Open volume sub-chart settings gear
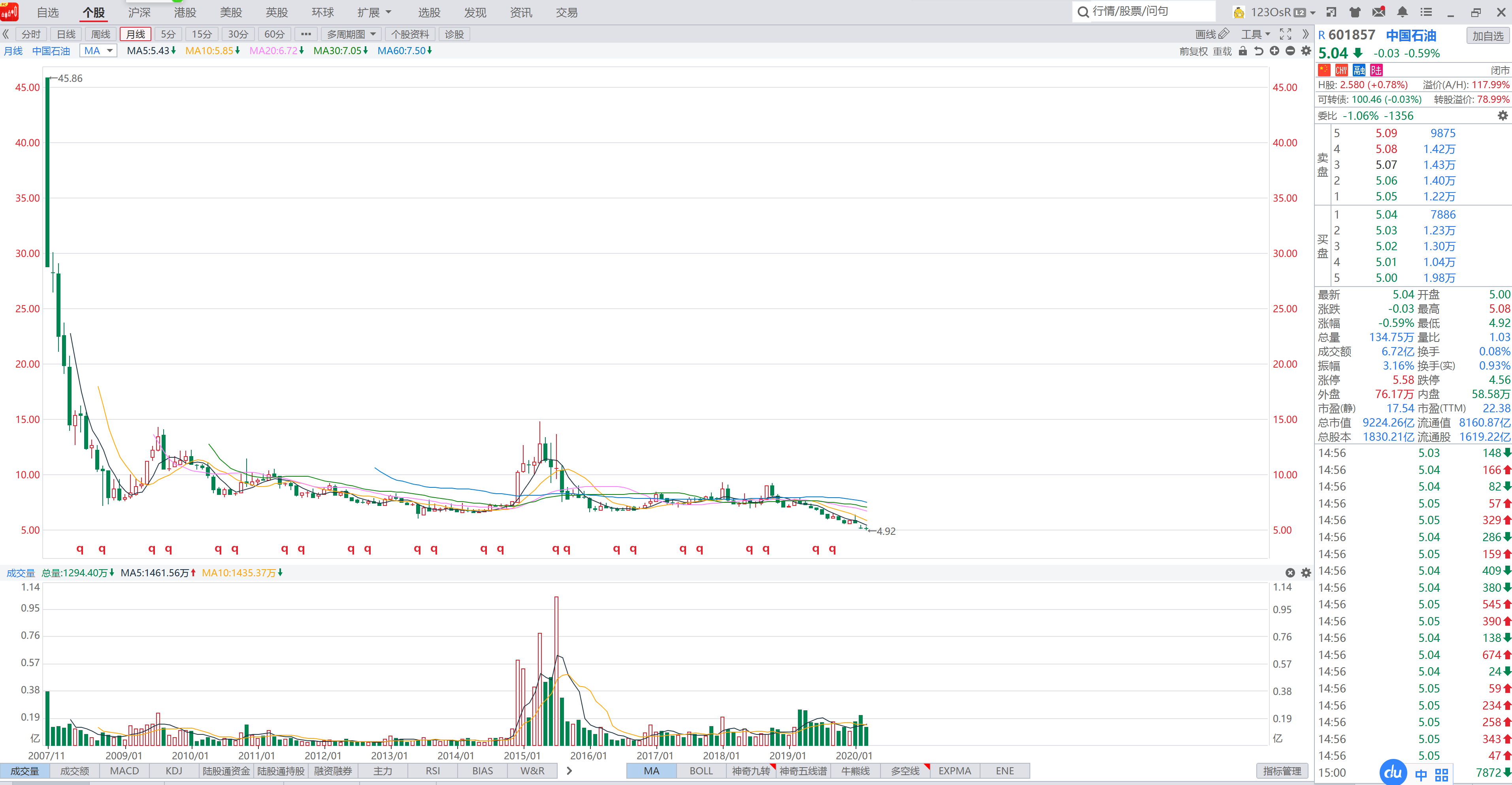Screen dimensions: 1512x785 [x=1306, y=572]
